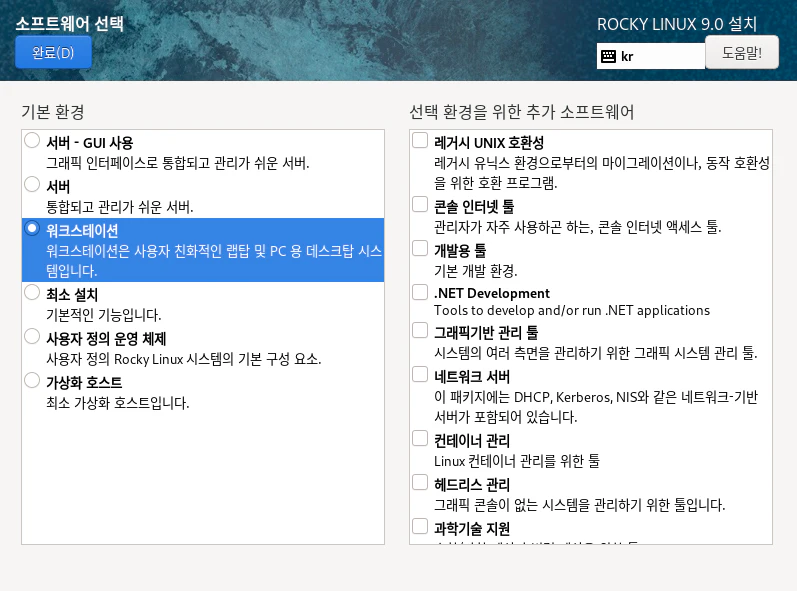Image resolution: width=797 pixels, height=591 pixels.
Task: Enable the 레거시 UNIX 호환성 checkbox
Action: point(420,140)
